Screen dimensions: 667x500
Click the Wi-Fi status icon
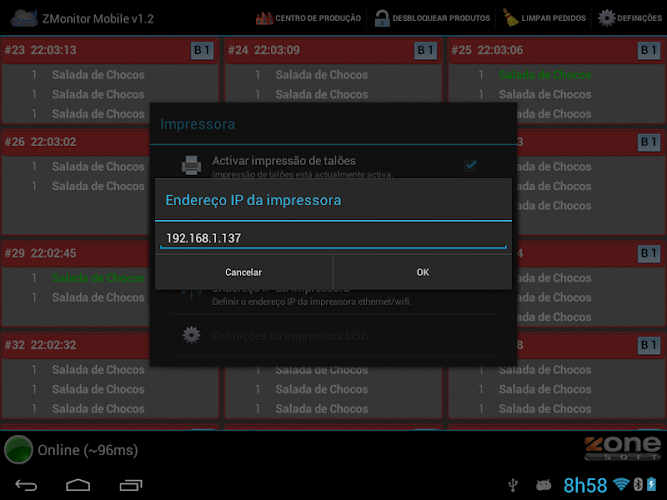coord(621,484)
